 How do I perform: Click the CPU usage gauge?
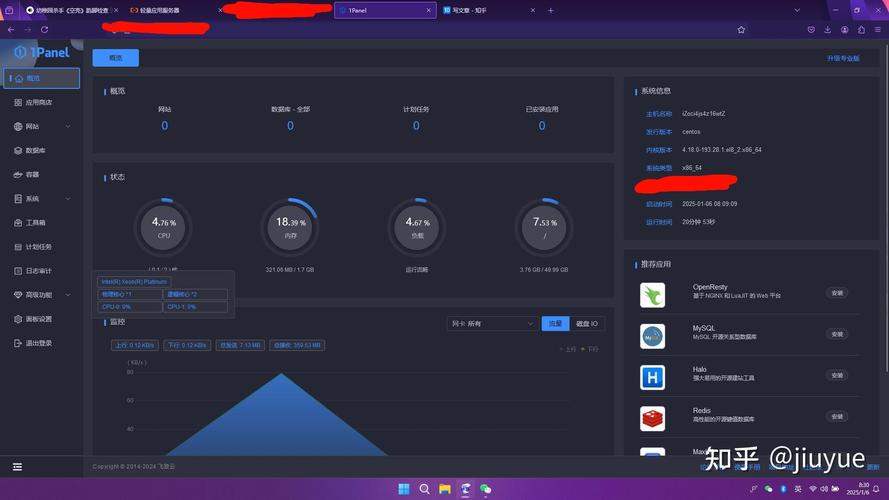[163, 227]
